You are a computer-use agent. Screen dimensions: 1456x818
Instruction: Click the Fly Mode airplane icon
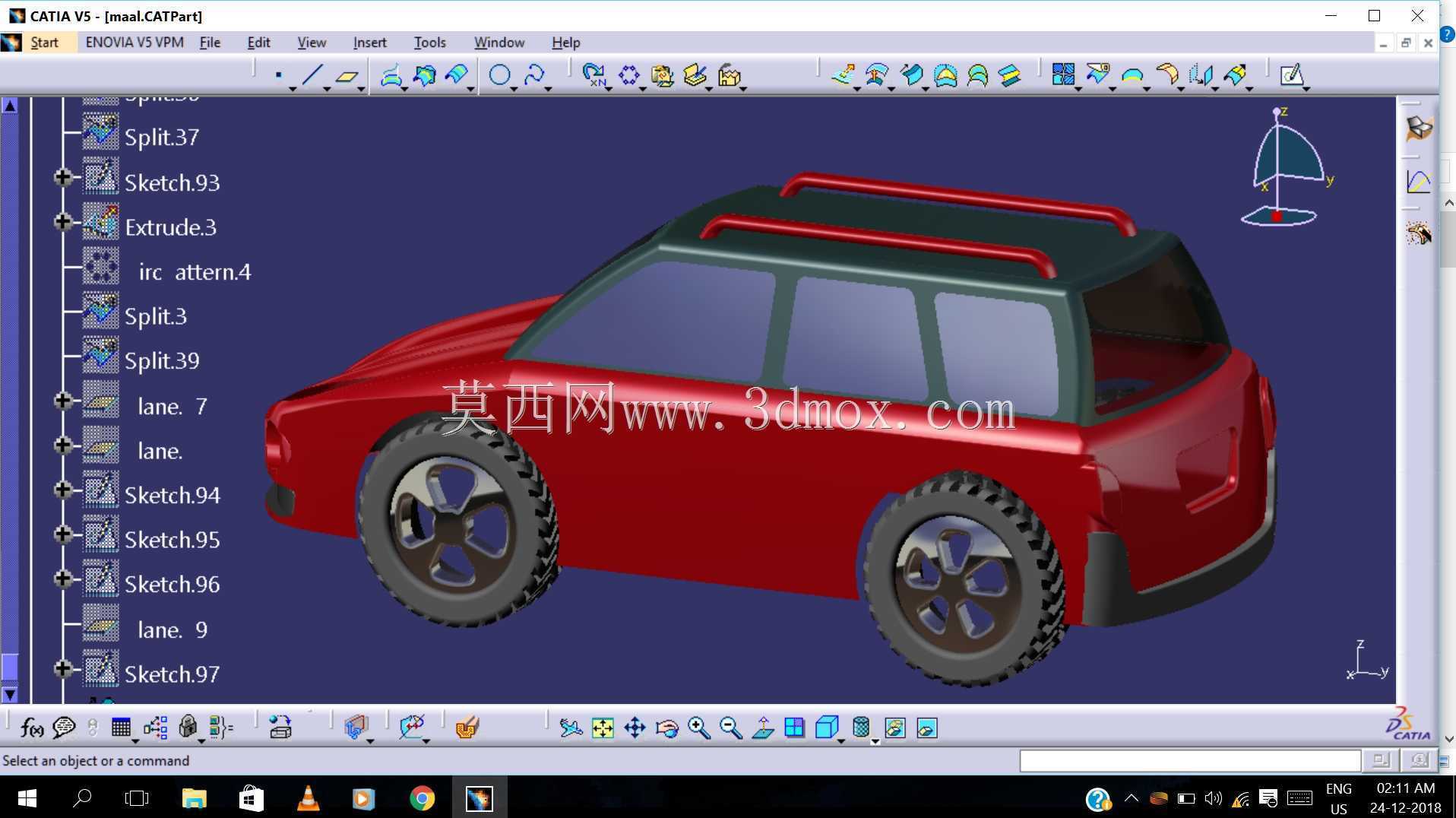pos(571,728)
